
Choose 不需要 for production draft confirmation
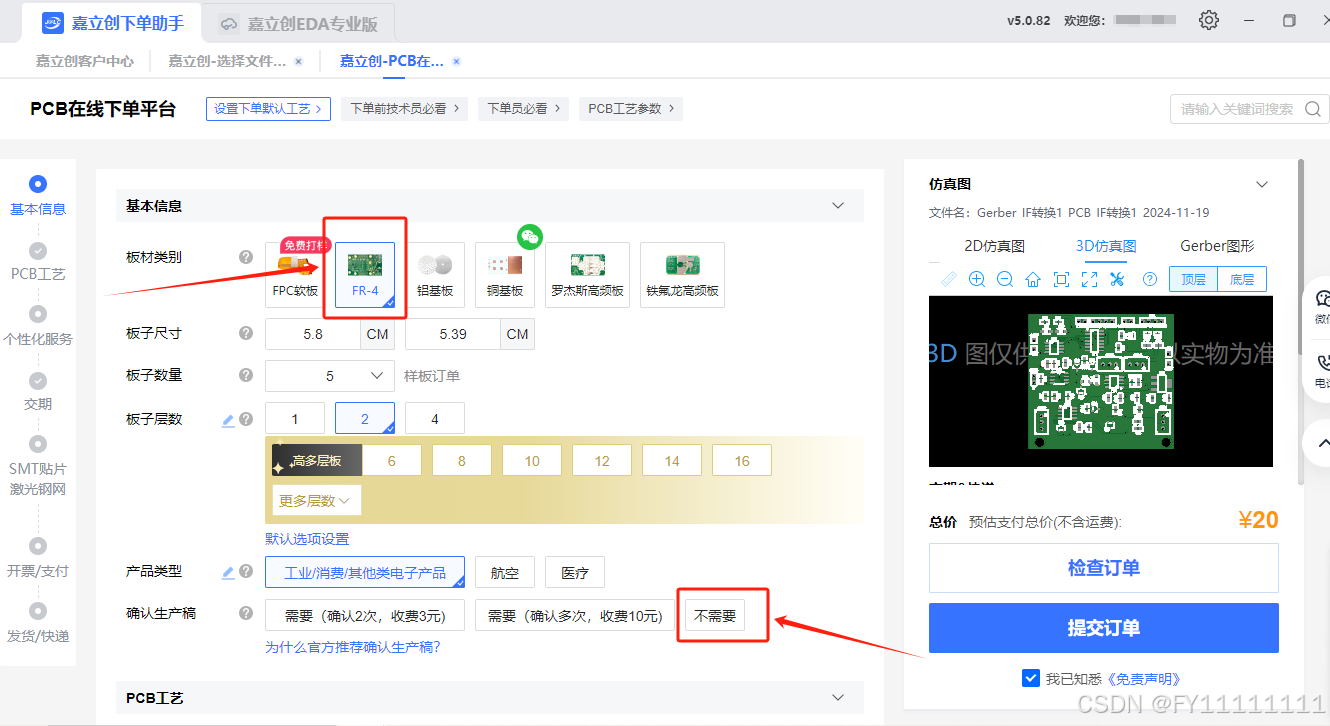pyautogui.click(x=715, y=615)
